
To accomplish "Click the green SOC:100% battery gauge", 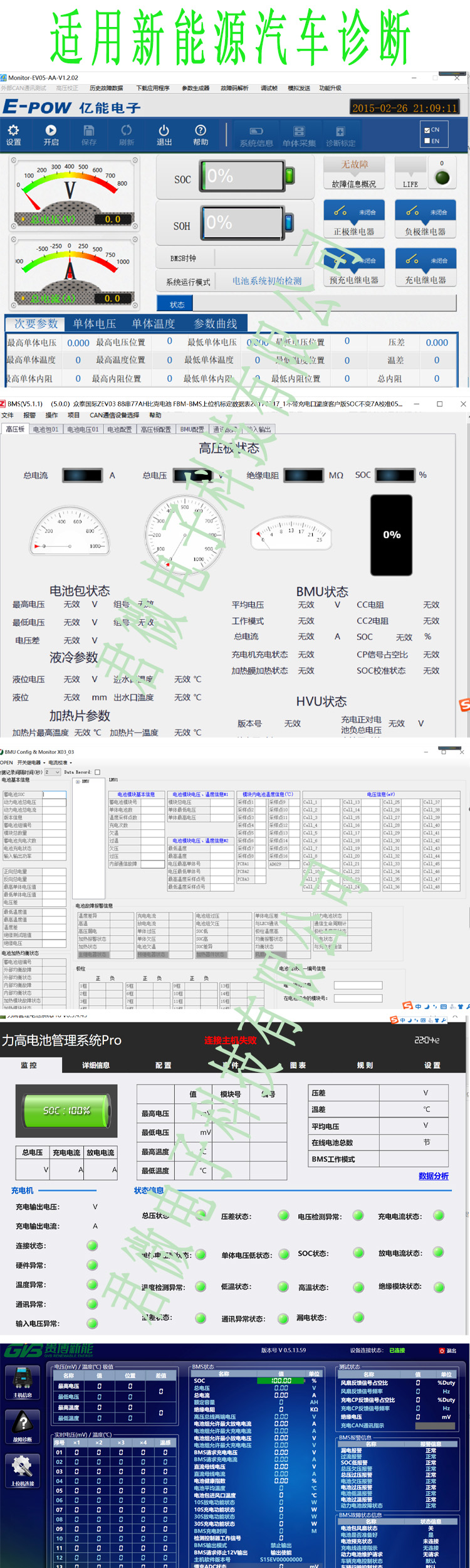I will click(66, 1111).
